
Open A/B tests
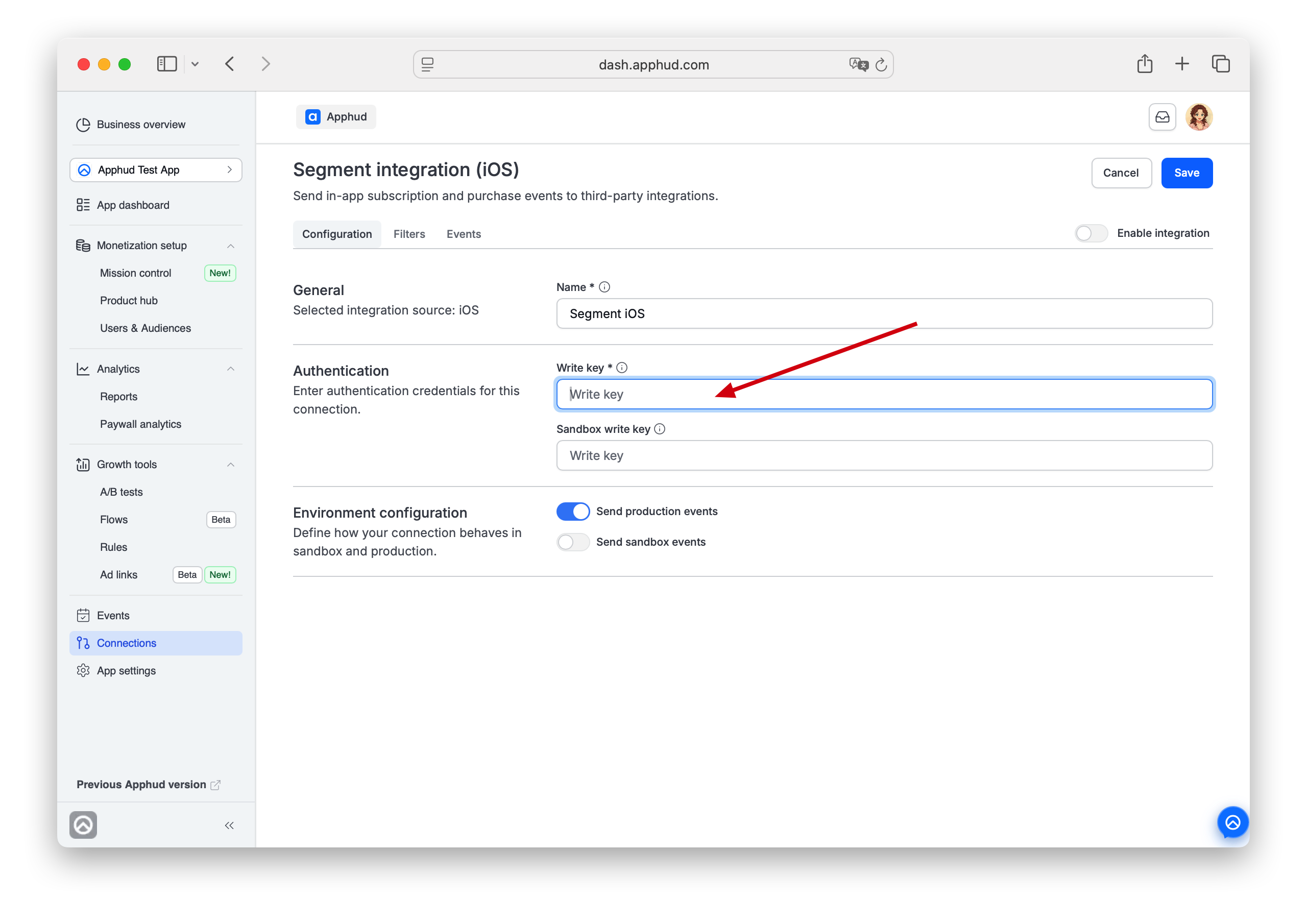121,492
